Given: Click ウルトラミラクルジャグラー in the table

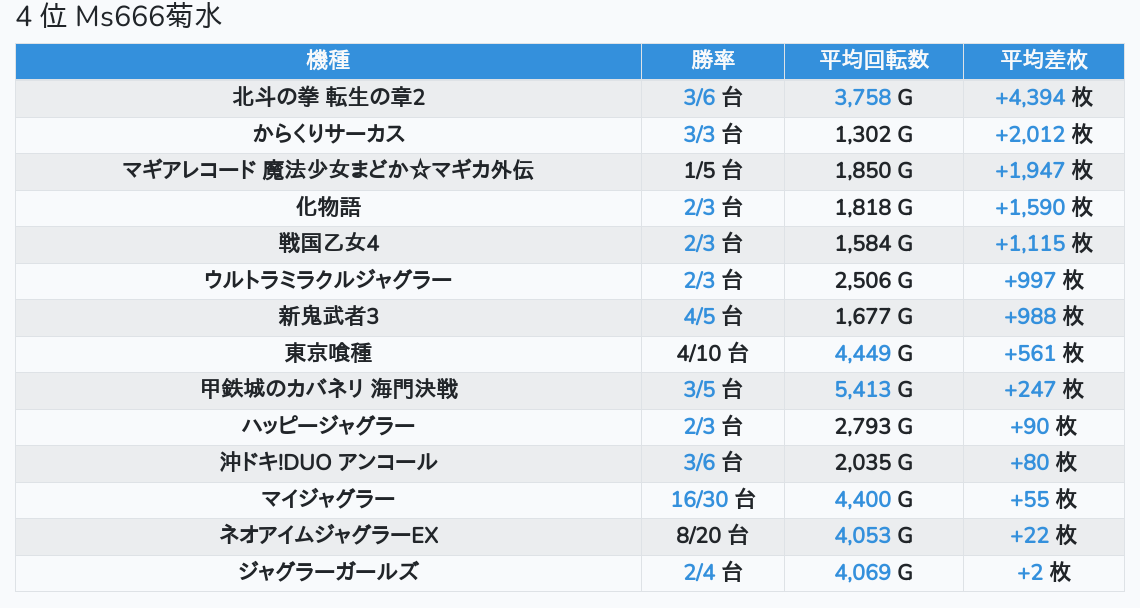Looking at the screenshot, I should click(328, 280).
